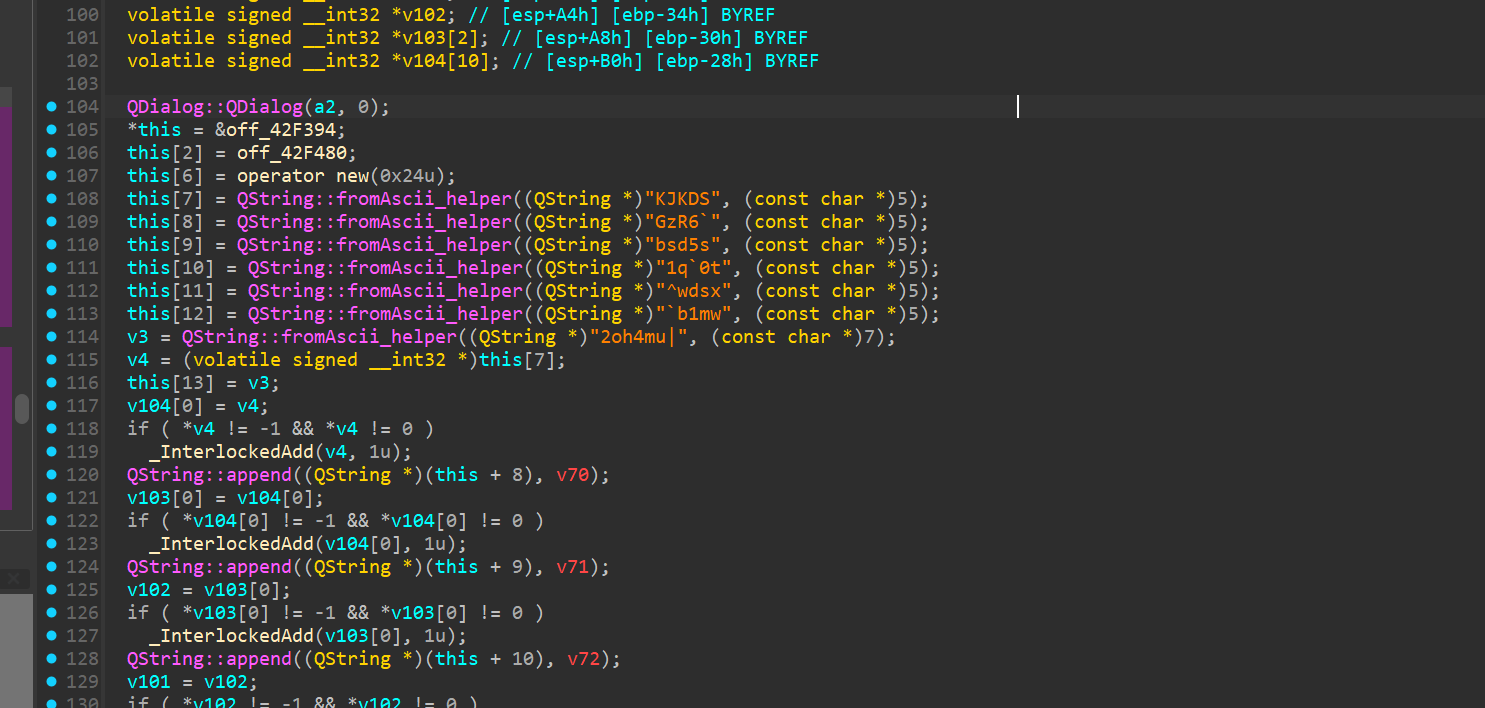Click QString::fromAscii_helper on line 109
Image resolution: width=1485 pixels, height=708 pixels.
click(374, 222)
